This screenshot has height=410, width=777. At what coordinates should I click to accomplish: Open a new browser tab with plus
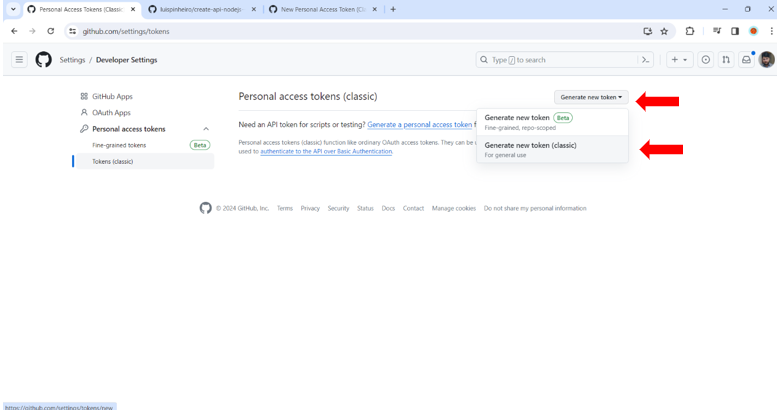[393, 9]
